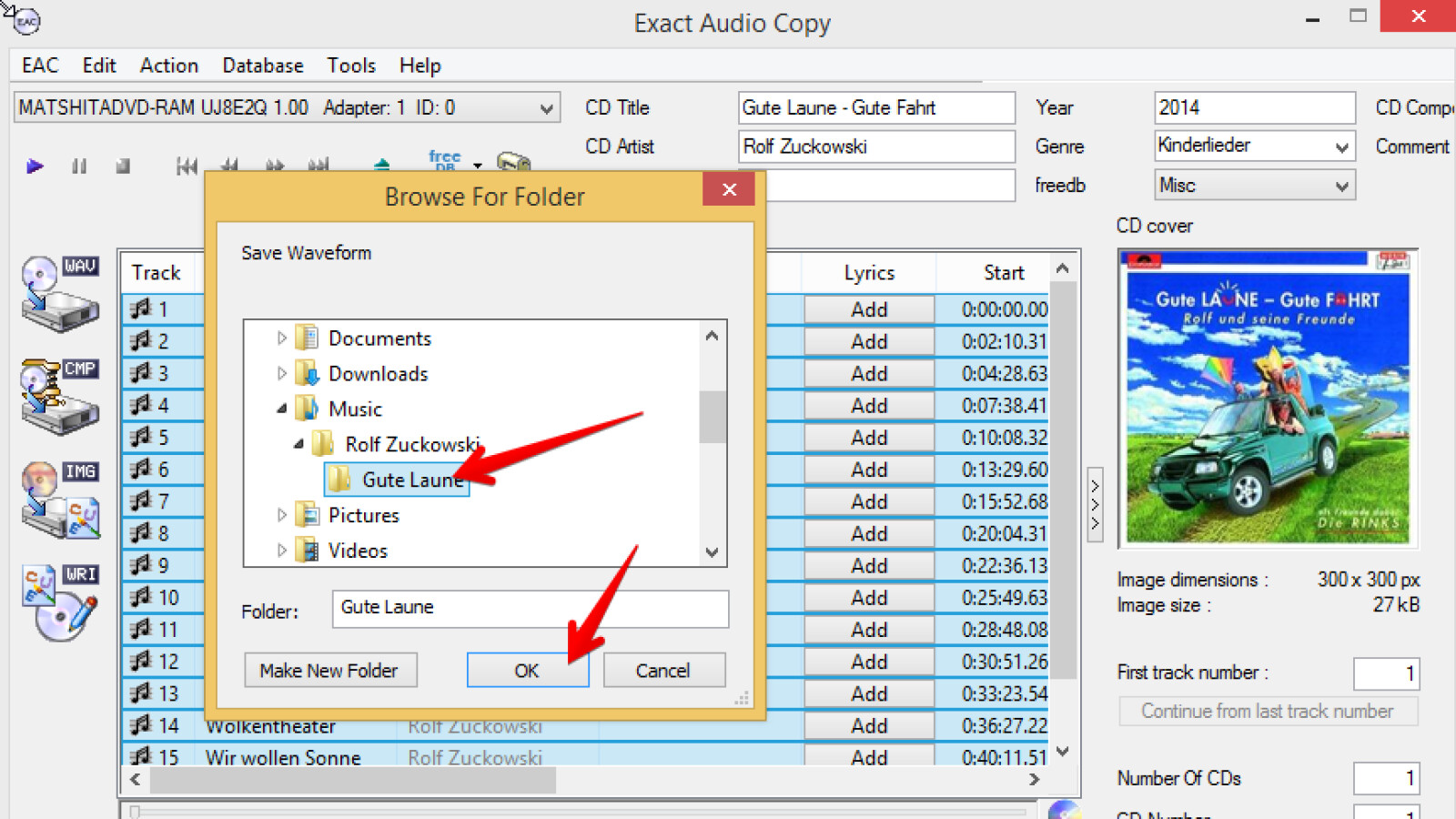1456x819 pixels.
Task: Click the folder tree's vertical scrollbar thumb
Action: click(x=713, y=417)
